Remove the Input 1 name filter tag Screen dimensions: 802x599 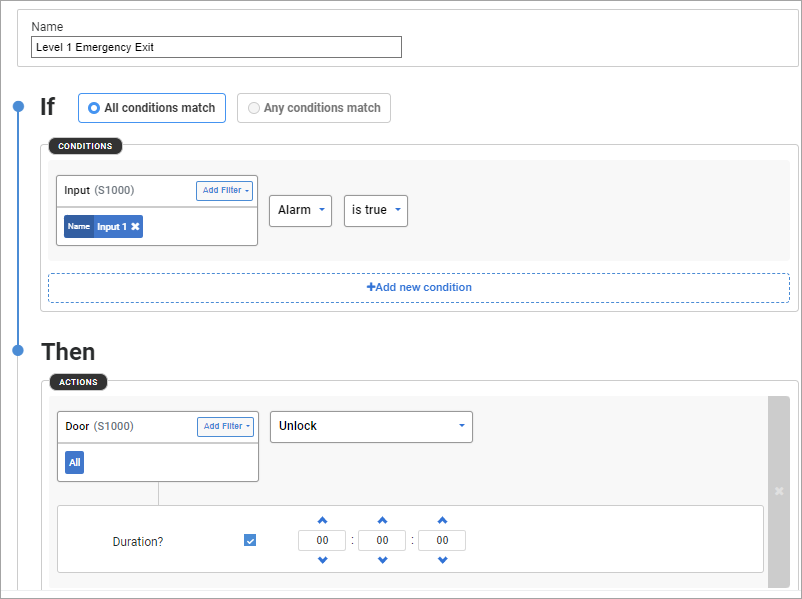136,227
